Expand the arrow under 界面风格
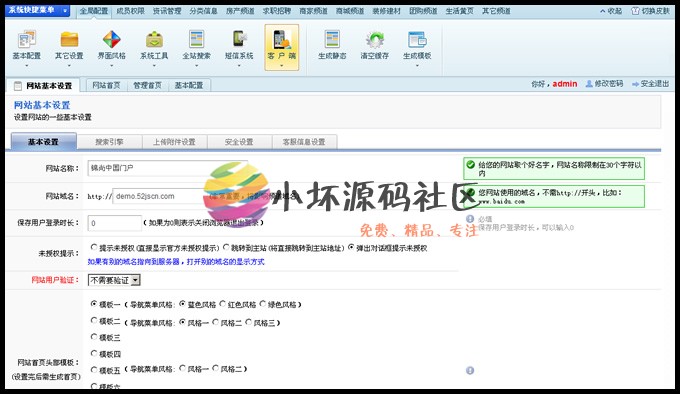Screen dimensions: 680x394 (x=111, y=65)
